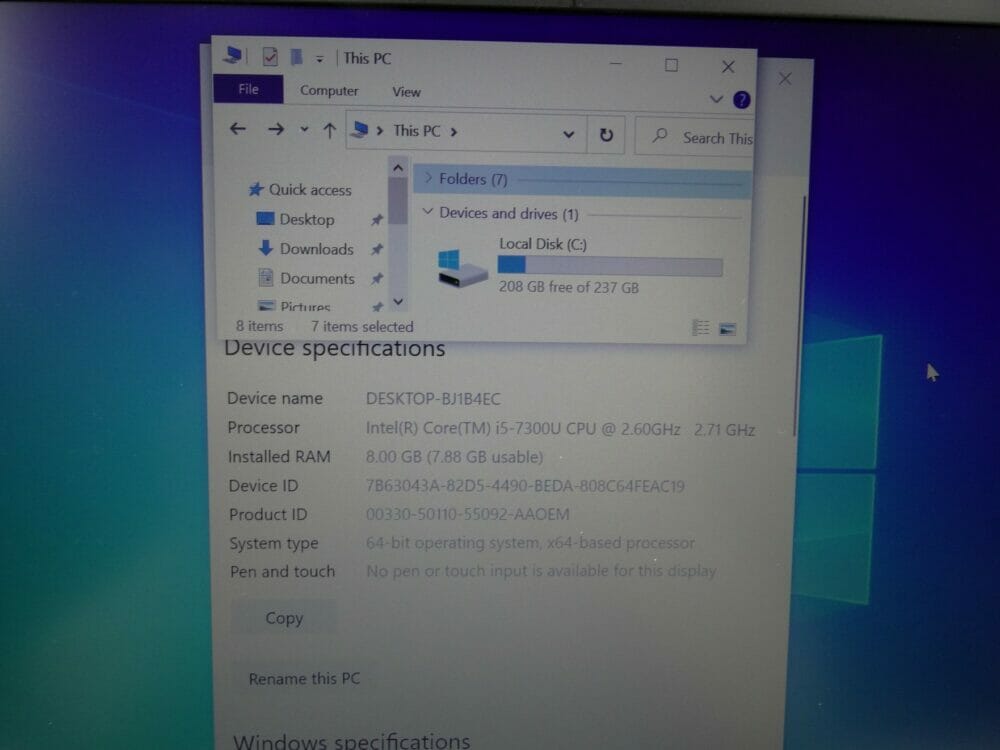This screenshot has height=750, width=1000.
Task: Click the pin icon next to Downloads
Action: pyautogui.click(x=377, y=249)
